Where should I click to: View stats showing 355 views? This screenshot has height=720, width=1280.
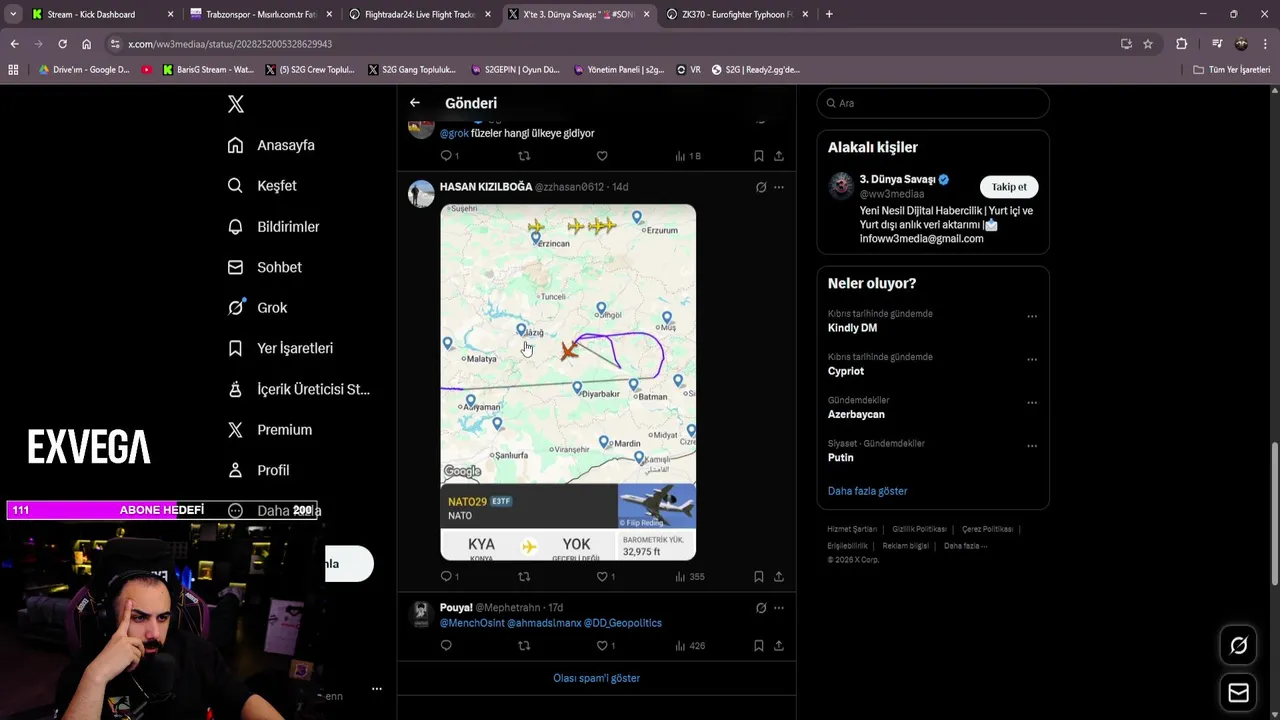point(690,577)
